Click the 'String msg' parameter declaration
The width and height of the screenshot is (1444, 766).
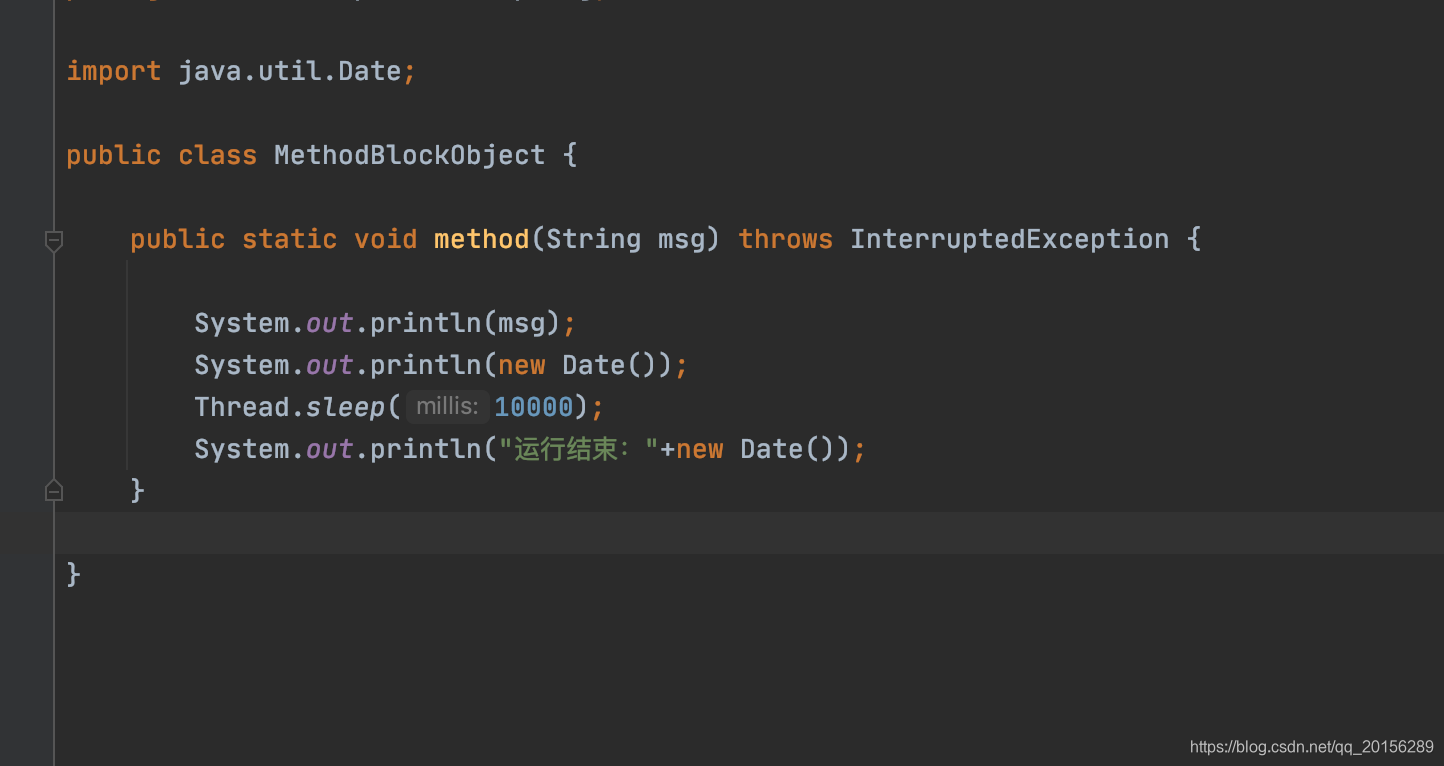(x=626, y=239)
